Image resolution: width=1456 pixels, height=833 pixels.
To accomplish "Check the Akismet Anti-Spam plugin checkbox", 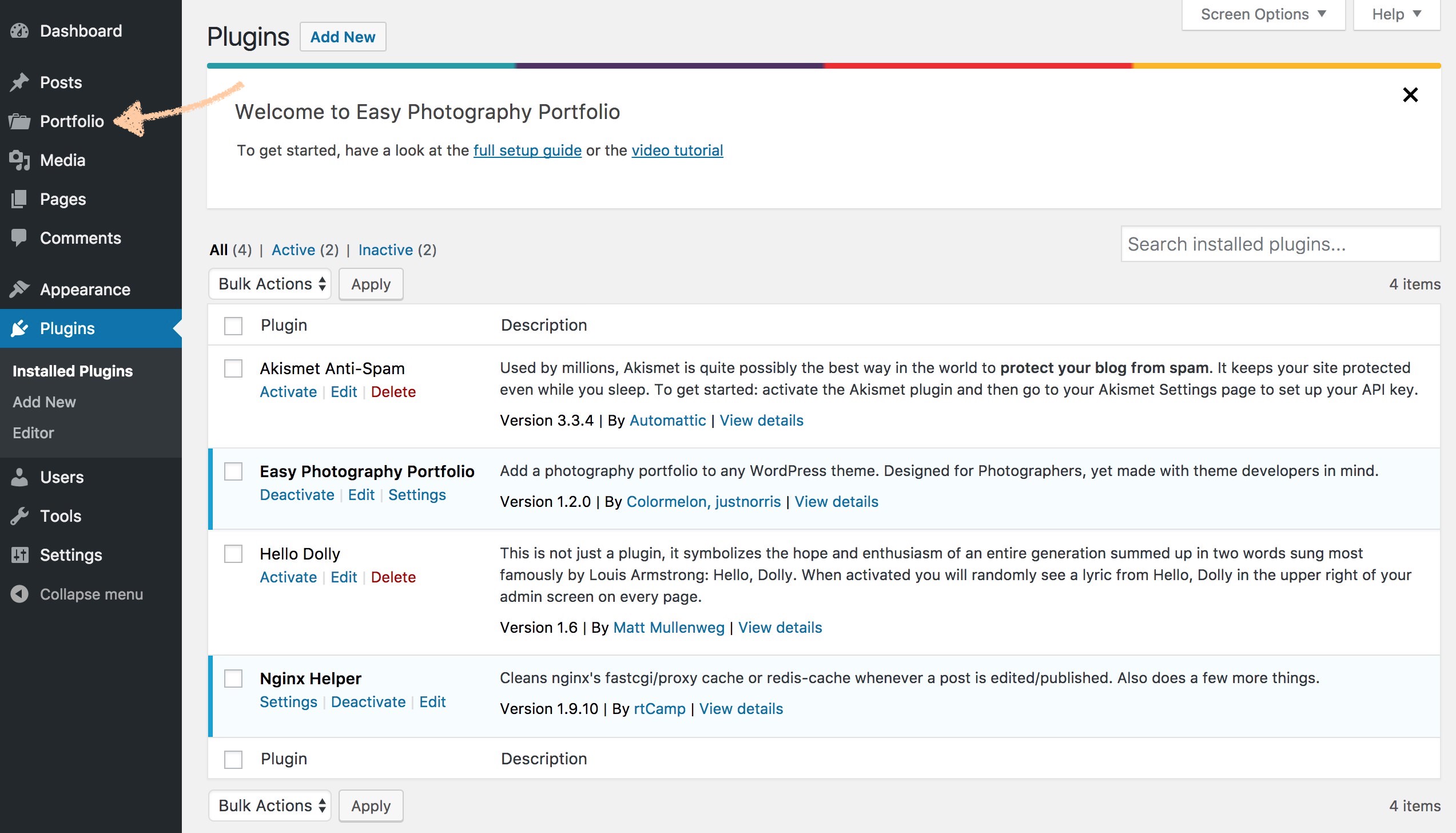I will (233, 368).
